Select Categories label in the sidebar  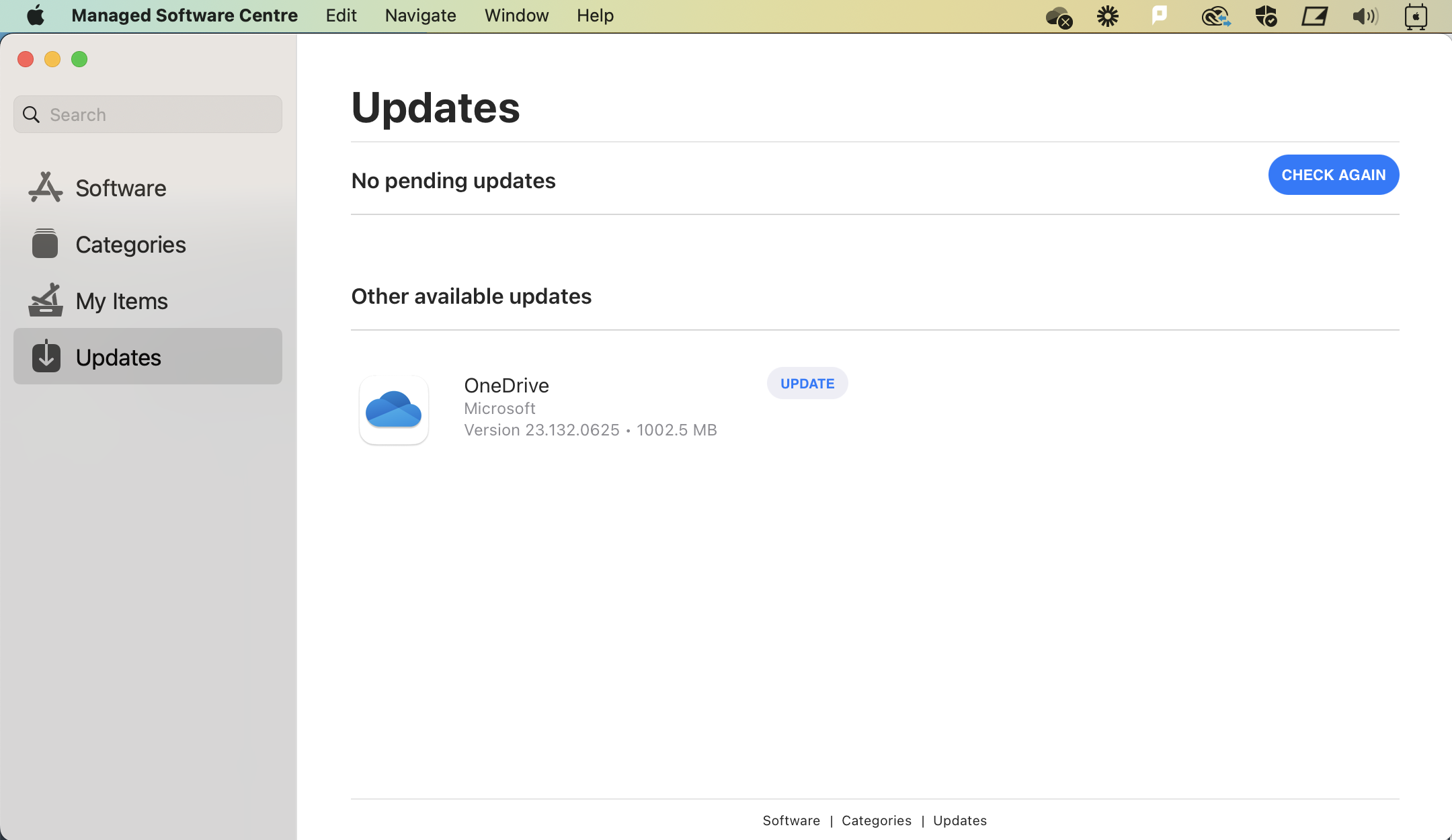(x=131, y=245)
